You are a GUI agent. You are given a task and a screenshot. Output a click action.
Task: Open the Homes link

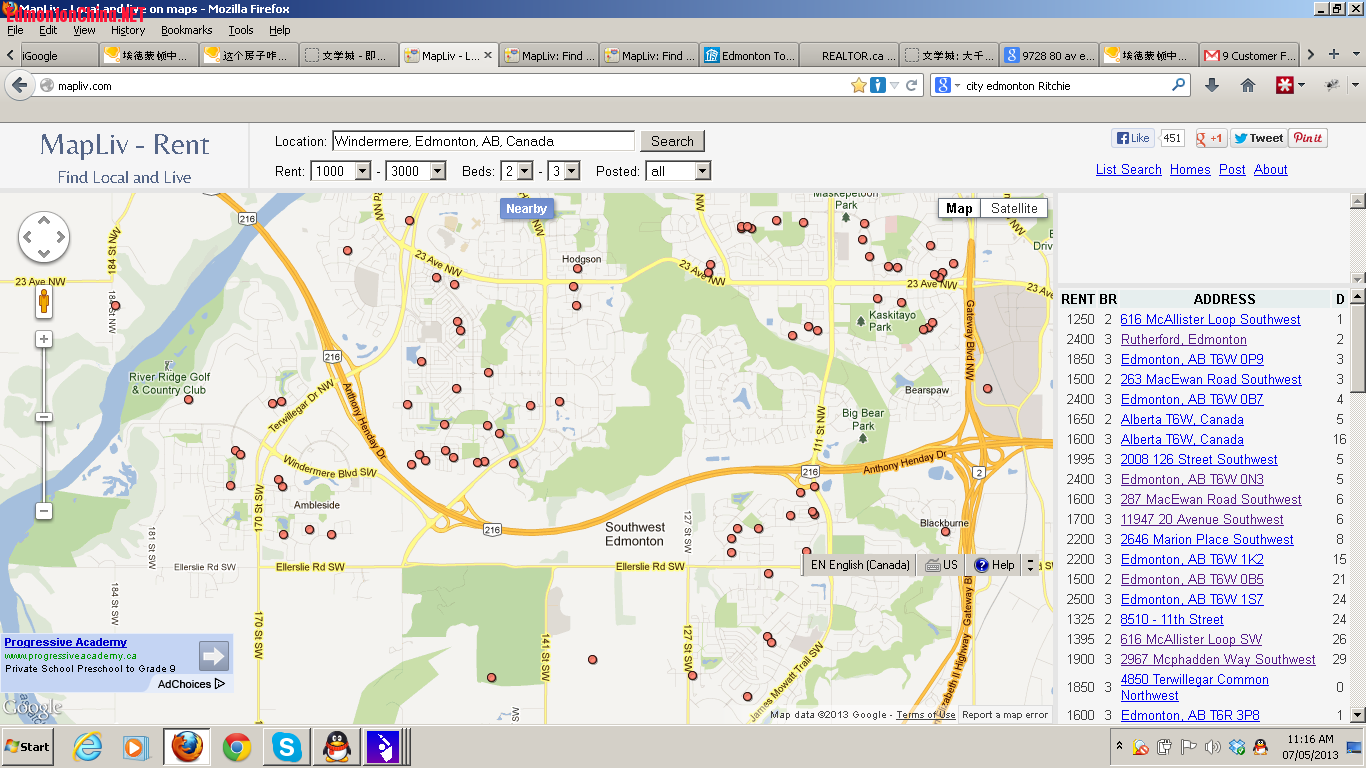point(1190,170)
